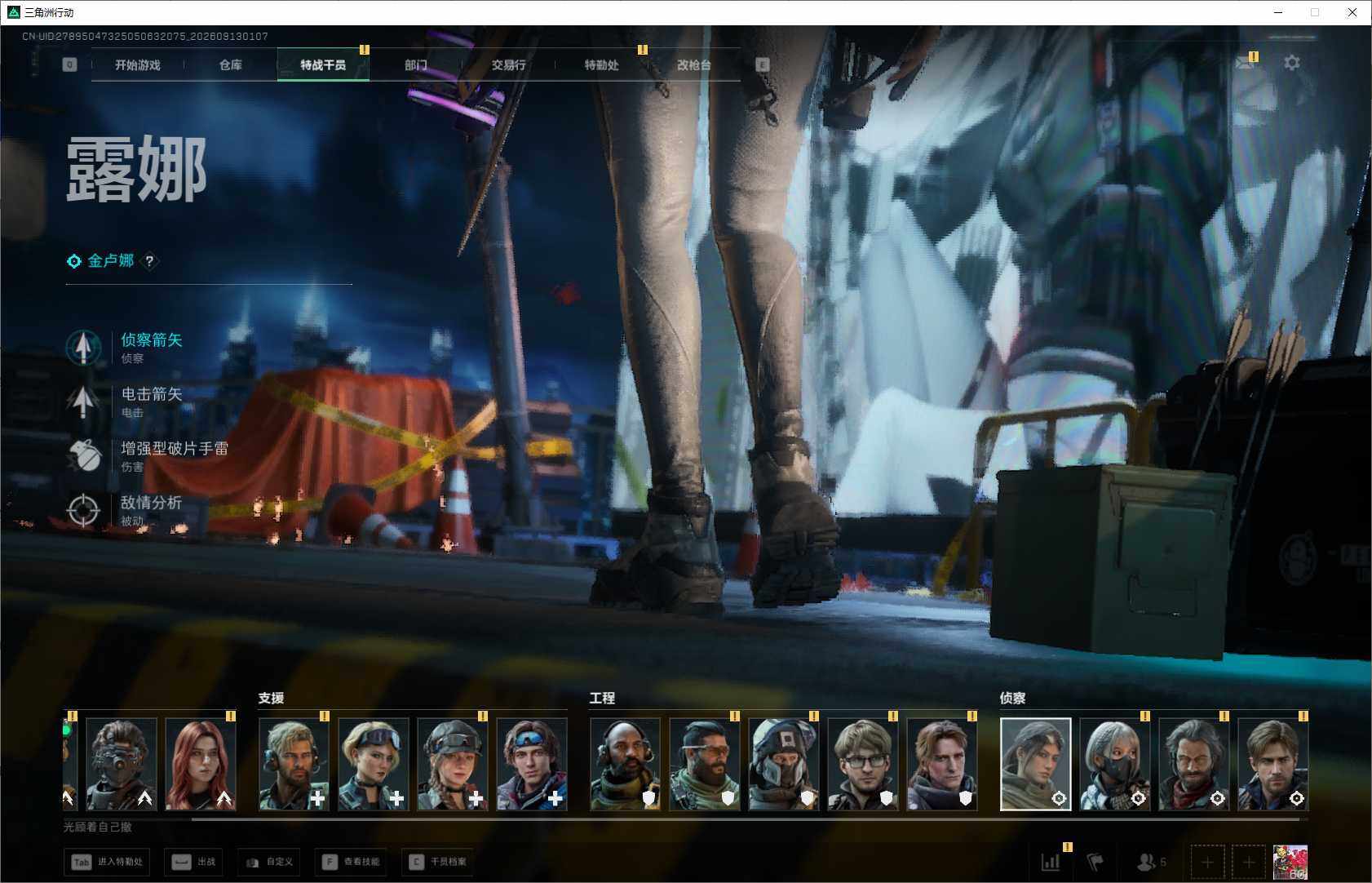Click the 金卢娜 name label
Image resolution: width=1372 pixels, height=883 pixels.
pyautogui.click(x=111, y=261)
